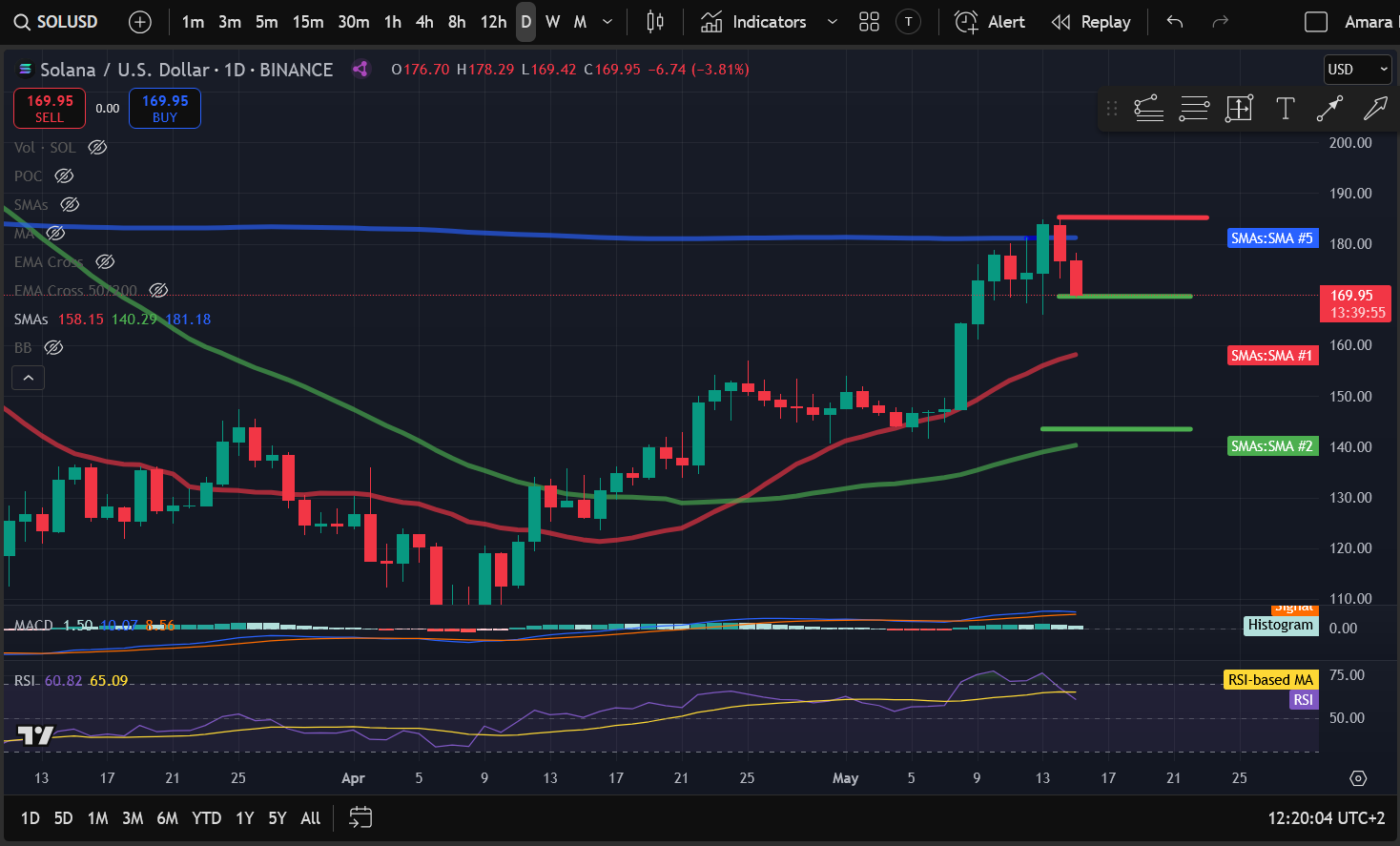Screen dimensions: 1400x846
Task: Select the price range measure tool
Action: click(1239, 109)
